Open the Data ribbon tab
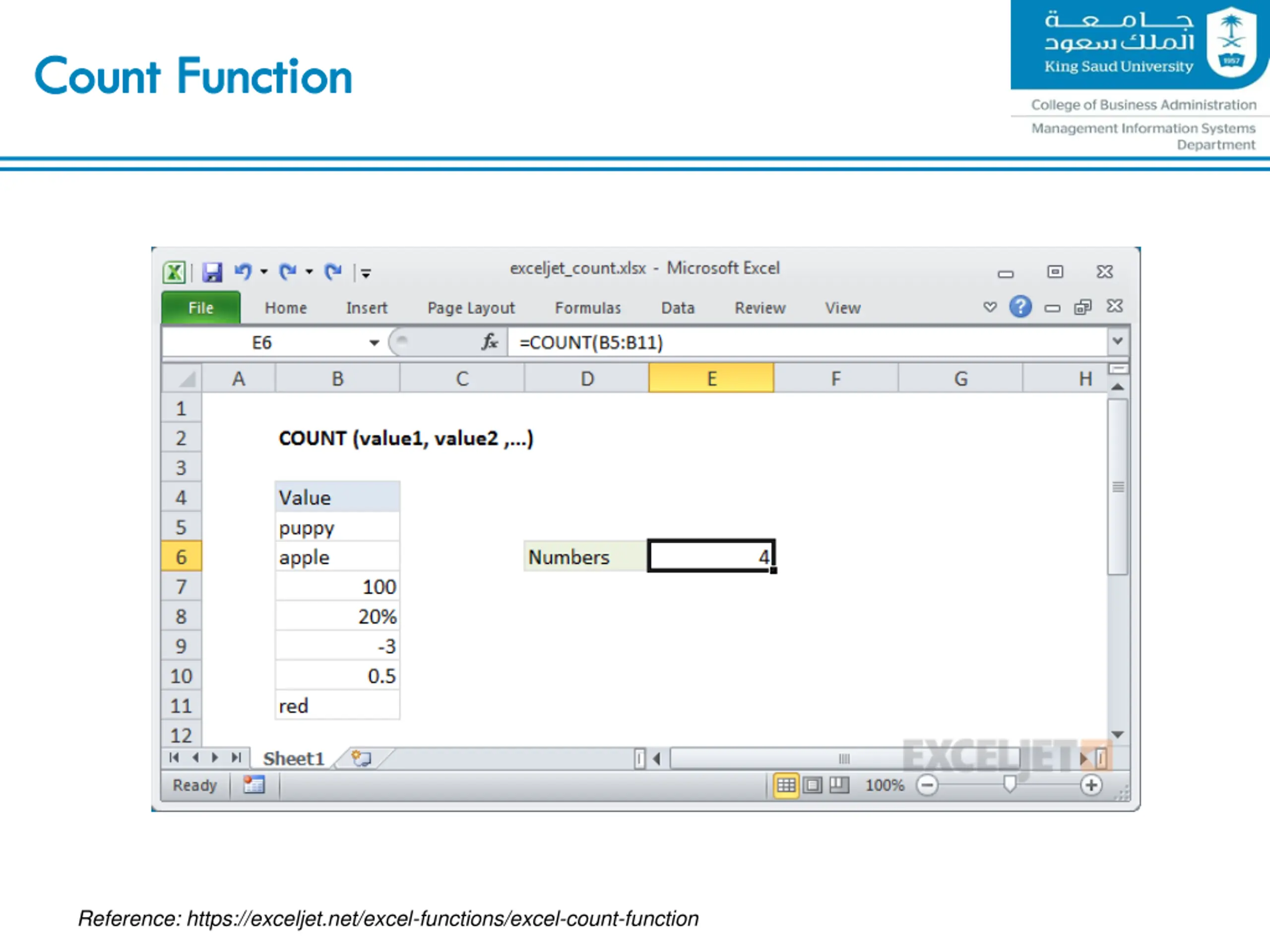This screenshot has height=952, width=1270. point(678,308)
